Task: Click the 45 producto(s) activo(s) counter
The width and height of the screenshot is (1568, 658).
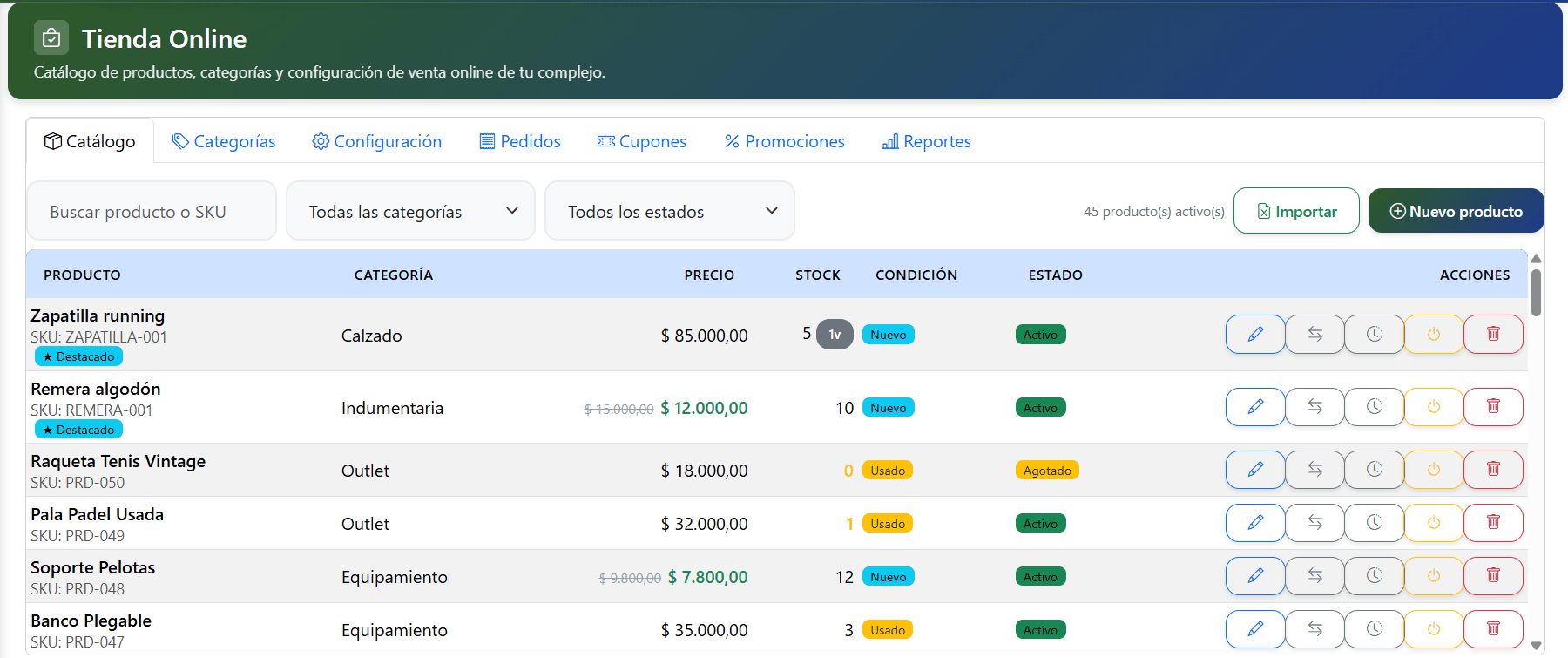Action: coord(1153,212)
